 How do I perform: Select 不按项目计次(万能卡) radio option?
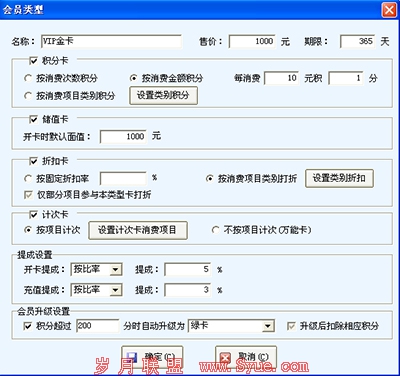click(216, 230)
